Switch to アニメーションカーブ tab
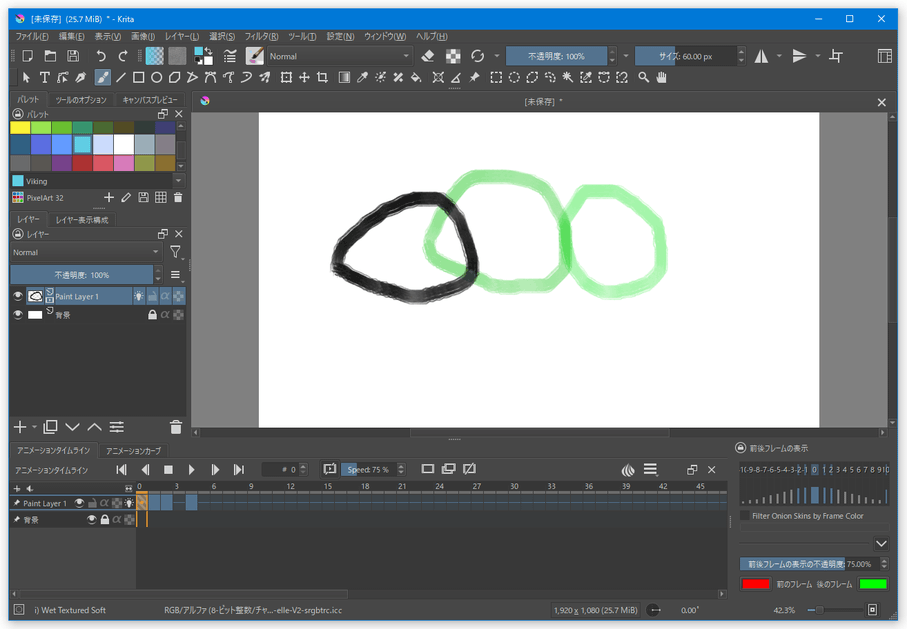The image size is (907, 629). coord(134,450)
